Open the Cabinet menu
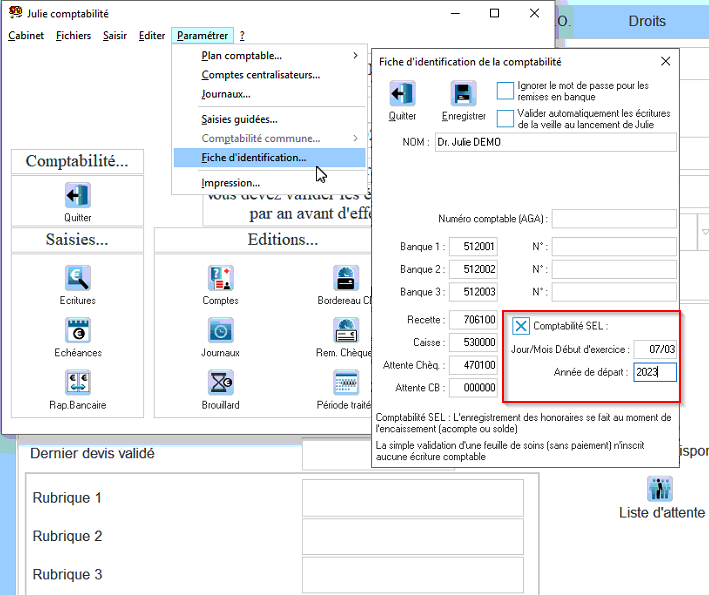 click(x=26, y=35)
